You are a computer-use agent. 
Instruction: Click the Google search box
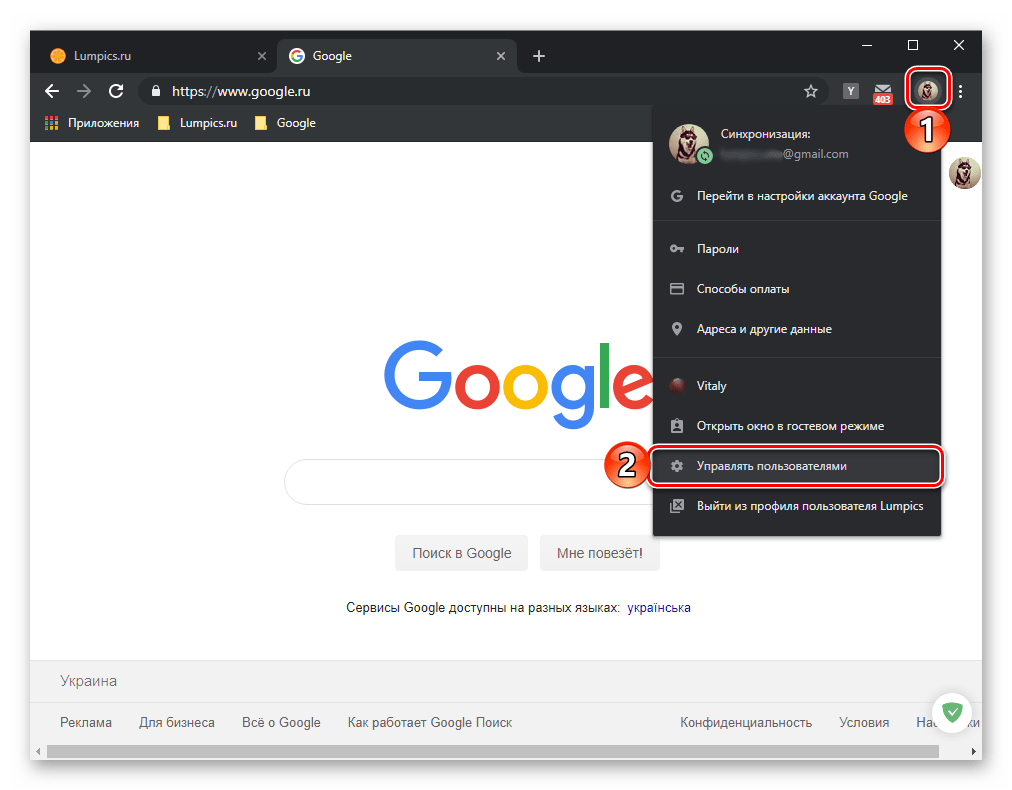[469, 482]
